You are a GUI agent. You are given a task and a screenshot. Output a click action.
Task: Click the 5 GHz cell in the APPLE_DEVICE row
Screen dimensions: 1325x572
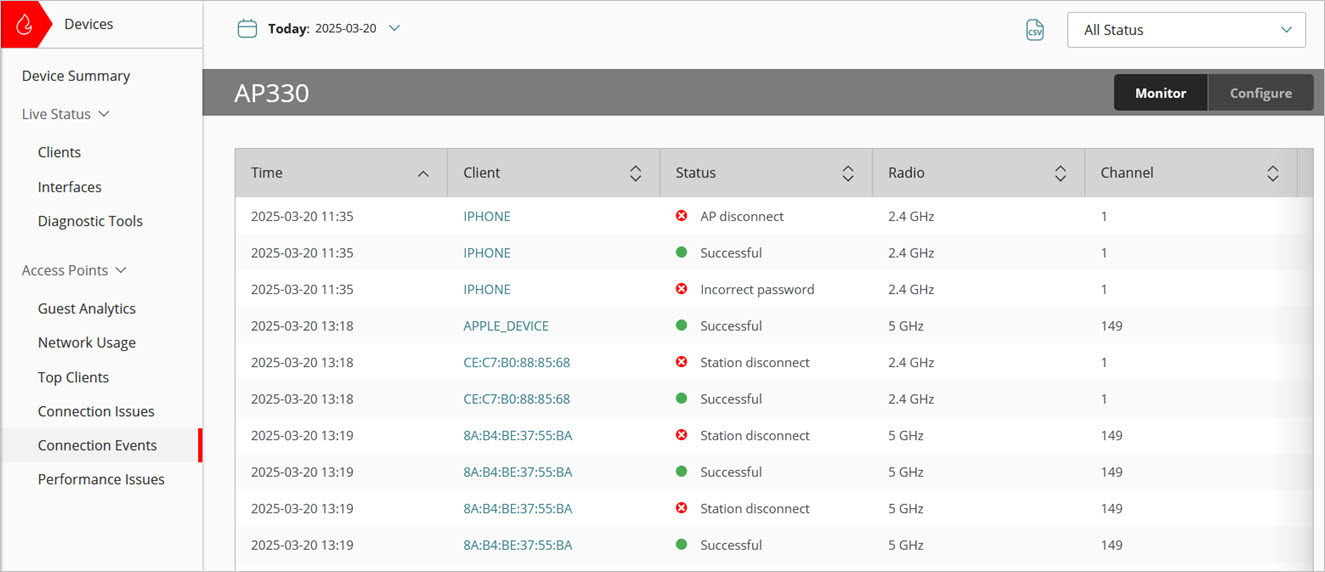coord(906,326)
